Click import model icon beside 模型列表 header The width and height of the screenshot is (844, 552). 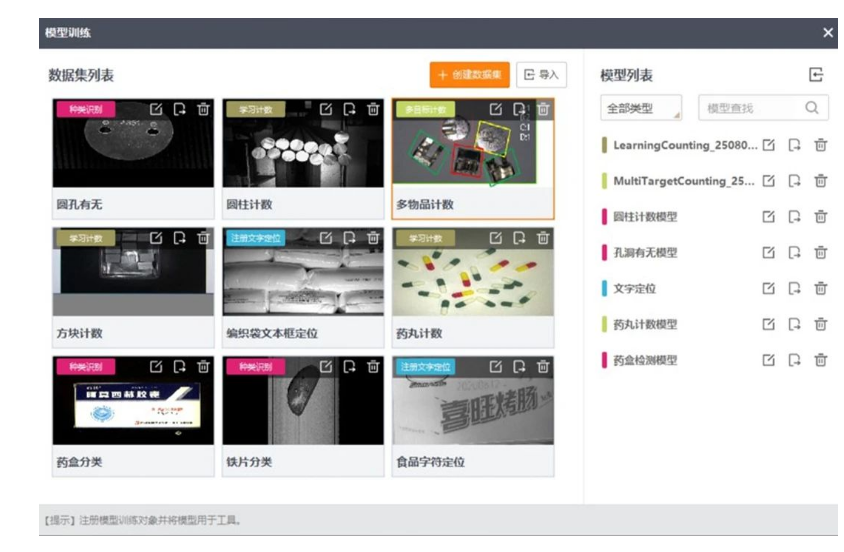pyautogui.click(x=816, y=75)
